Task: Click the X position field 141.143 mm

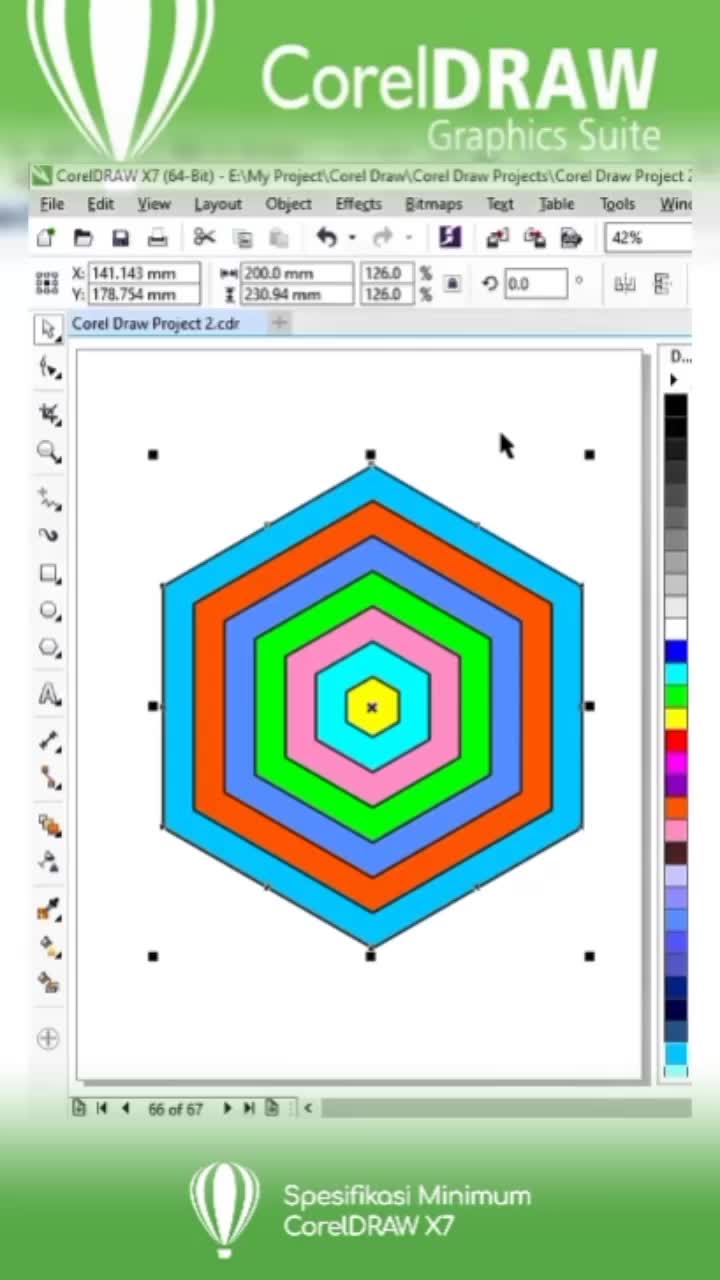Action: tap(144, 273)
